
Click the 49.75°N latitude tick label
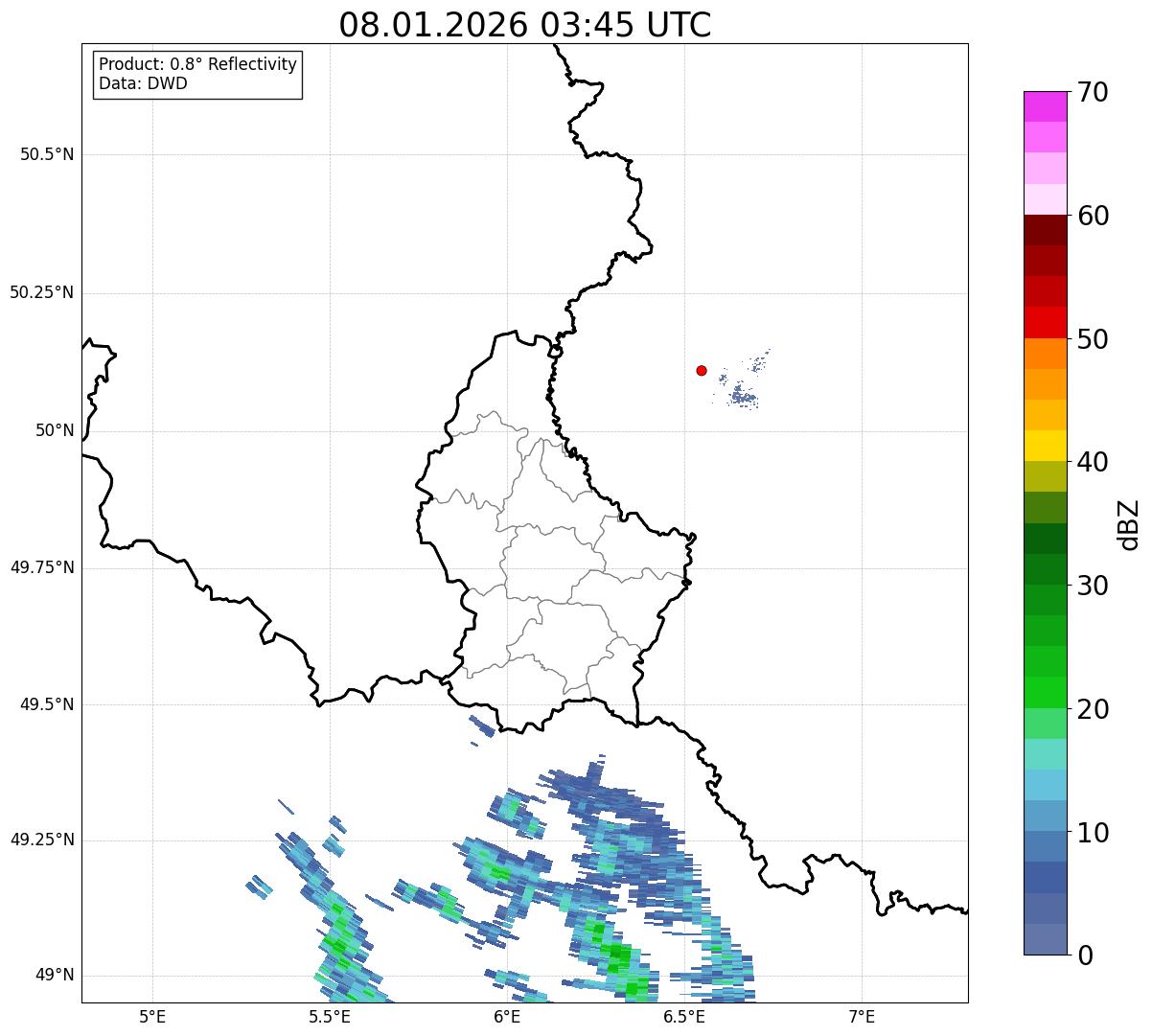point(42,567)
